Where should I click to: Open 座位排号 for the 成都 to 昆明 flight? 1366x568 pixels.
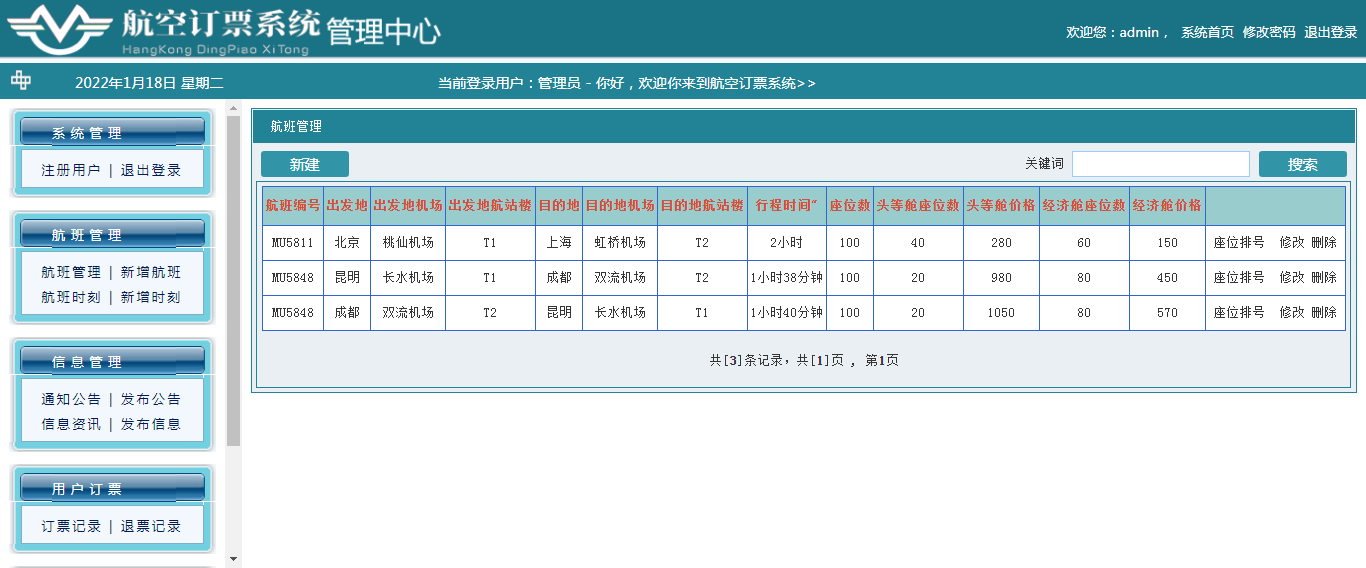[x=1239, y=312]
